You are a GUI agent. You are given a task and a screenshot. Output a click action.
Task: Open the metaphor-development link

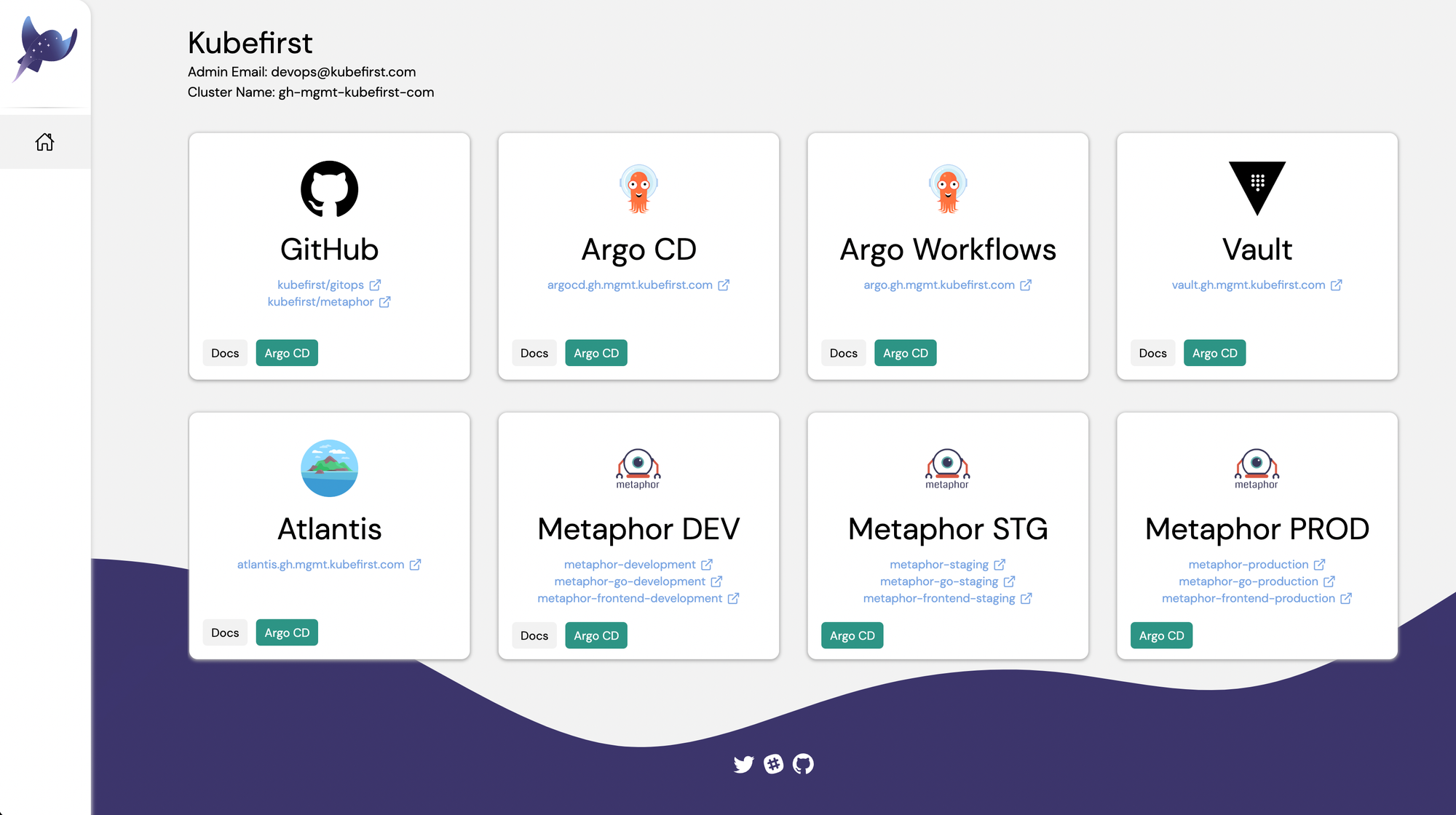click(630, 564)
